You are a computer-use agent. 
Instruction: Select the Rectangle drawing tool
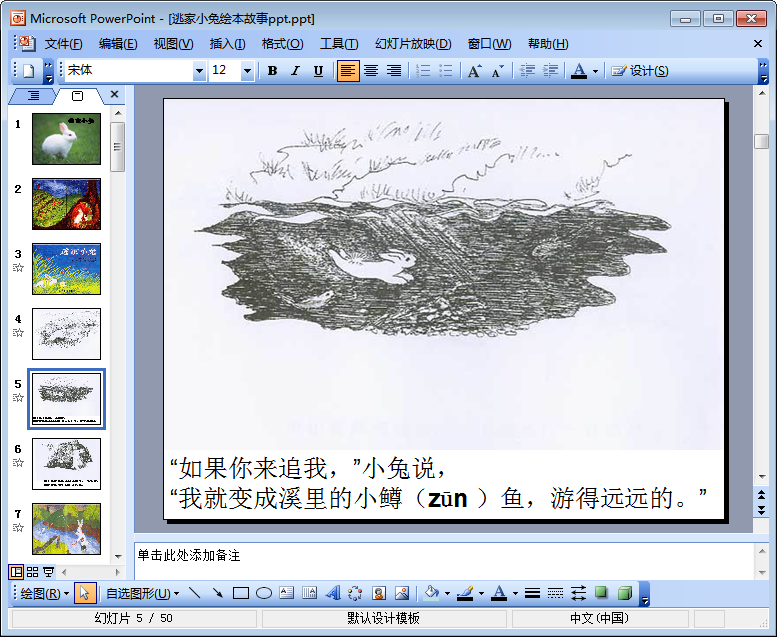pyautogui.click(x=241, y=593)
